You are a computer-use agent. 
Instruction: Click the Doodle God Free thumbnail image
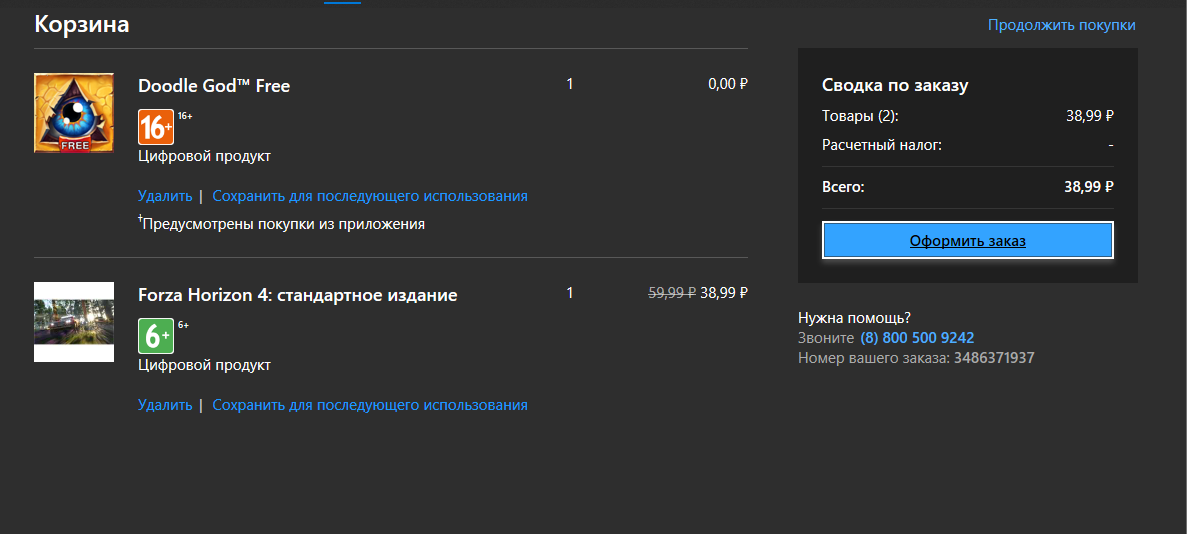coord(73,113)
